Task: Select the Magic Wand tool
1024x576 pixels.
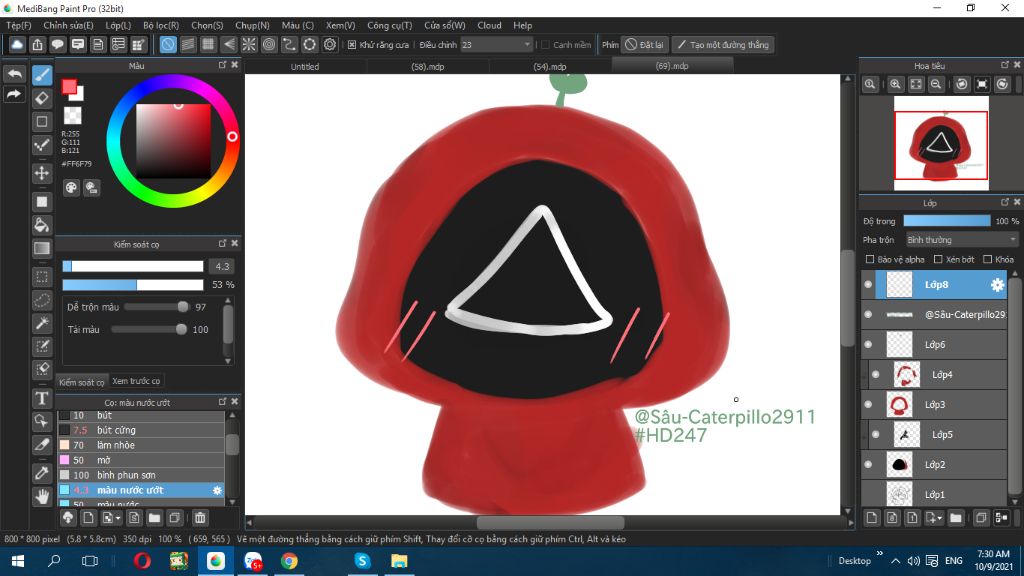Action: (x=42, y=323)
